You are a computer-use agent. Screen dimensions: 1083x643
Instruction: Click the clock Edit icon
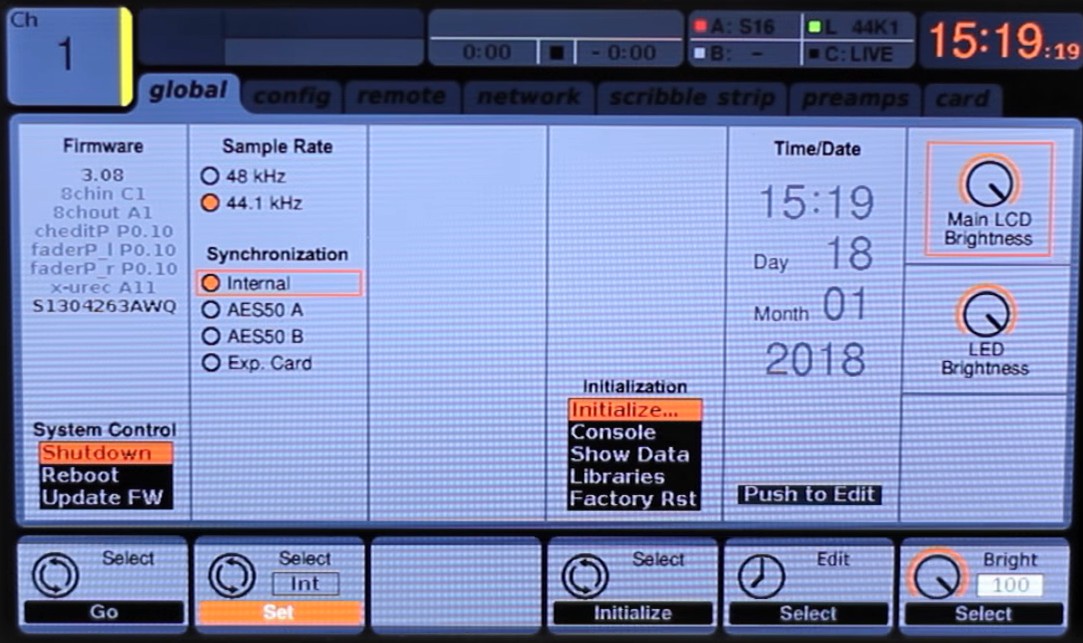[x=760, y=576]
